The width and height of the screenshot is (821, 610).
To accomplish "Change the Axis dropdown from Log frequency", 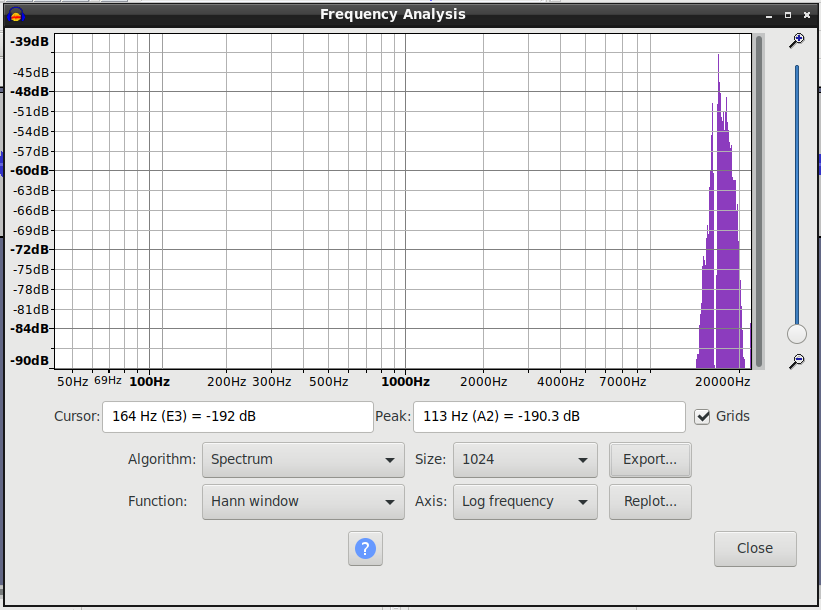I will tap(525, 502).
